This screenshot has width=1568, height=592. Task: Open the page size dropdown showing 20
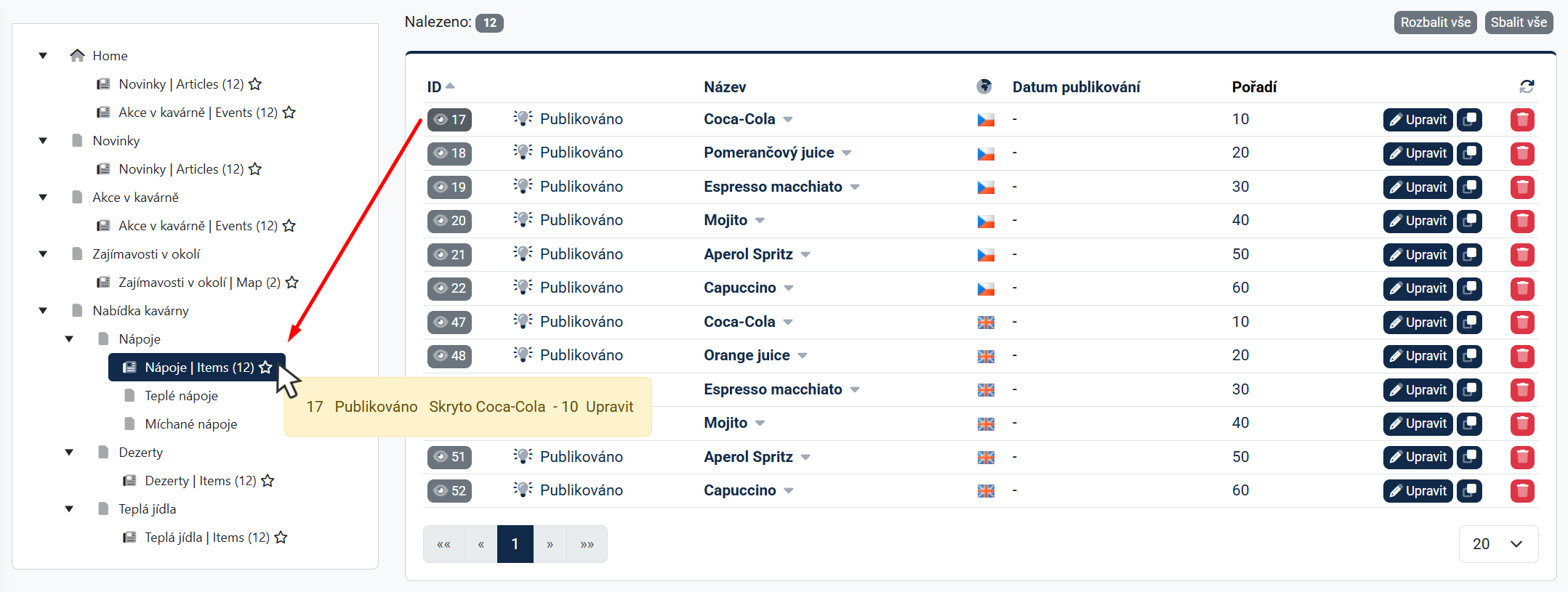click(1498, 544)
